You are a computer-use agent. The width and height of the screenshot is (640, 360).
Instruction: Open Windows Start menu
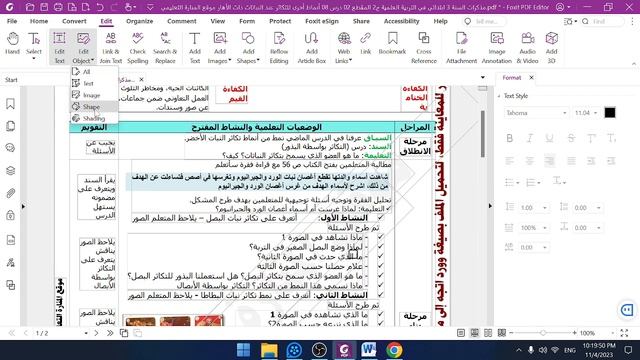[x=244, y=350]
